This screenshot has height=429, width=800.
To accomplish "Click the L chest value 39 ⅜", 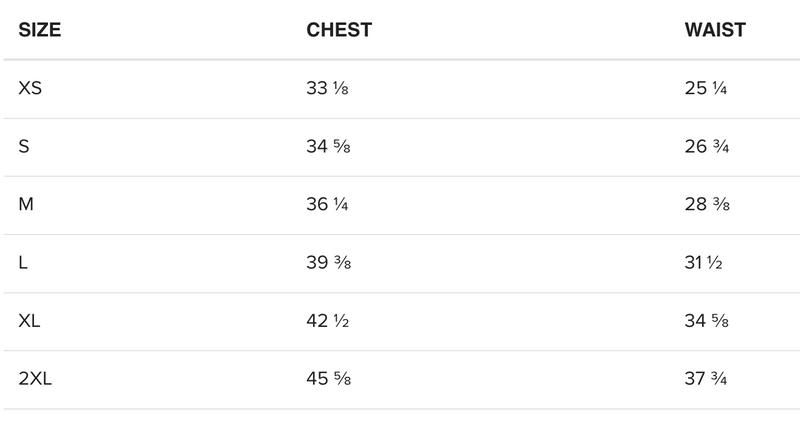I will 328,263.
